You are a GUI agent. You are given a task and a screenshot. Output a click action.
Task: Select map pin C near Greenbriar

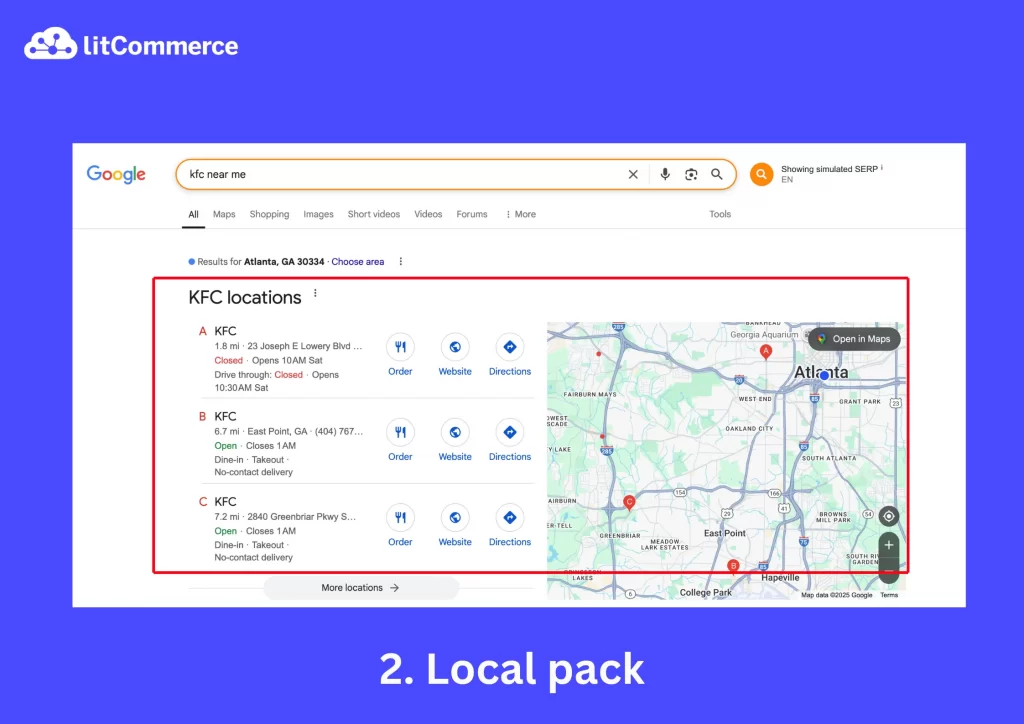point(630,502)
